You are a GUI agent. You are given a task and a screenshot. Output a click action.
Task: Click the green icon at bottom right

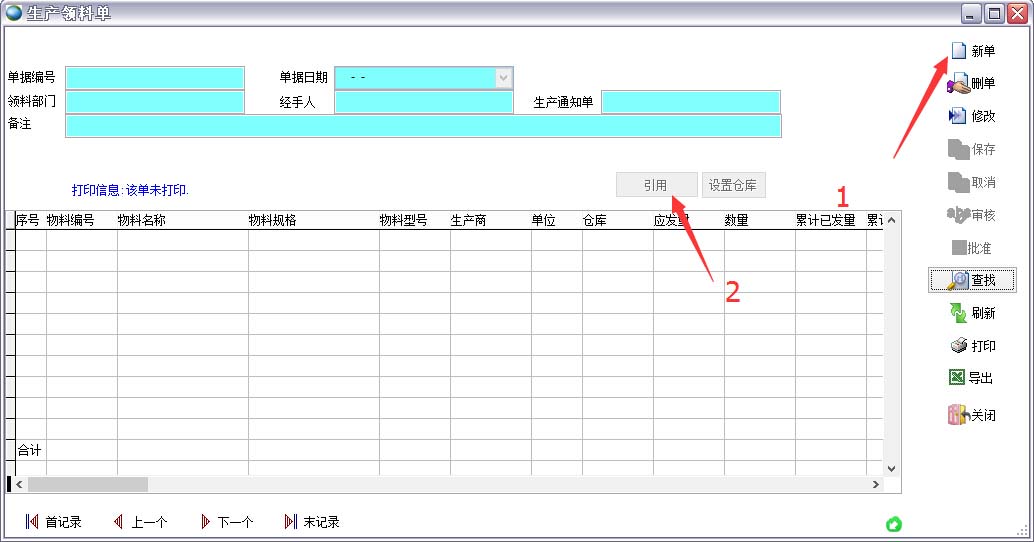coord(894,524)
